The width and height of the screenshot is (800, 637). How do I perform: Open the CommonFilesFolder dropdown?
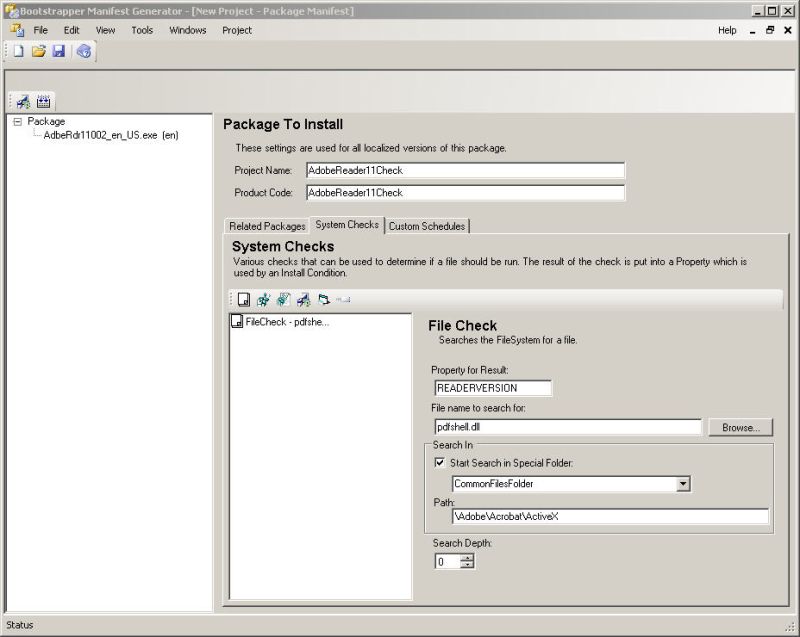pos(683,483)
